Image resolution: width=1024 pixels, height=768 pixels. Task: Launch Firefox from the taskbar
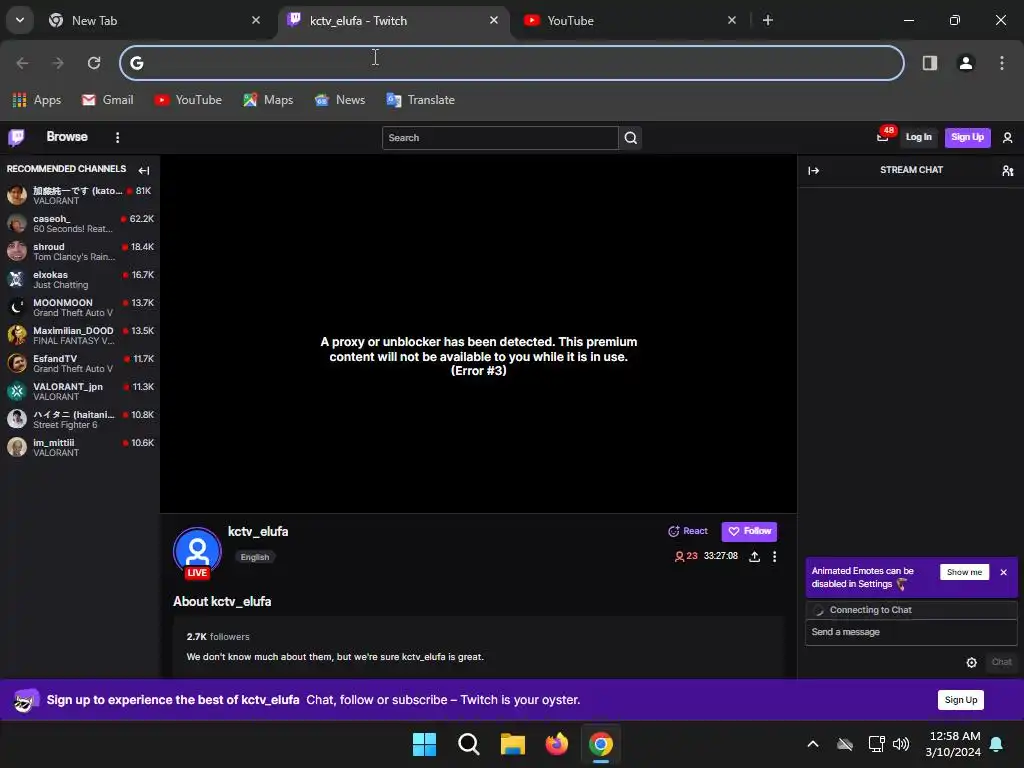click(x=556, y=744)
